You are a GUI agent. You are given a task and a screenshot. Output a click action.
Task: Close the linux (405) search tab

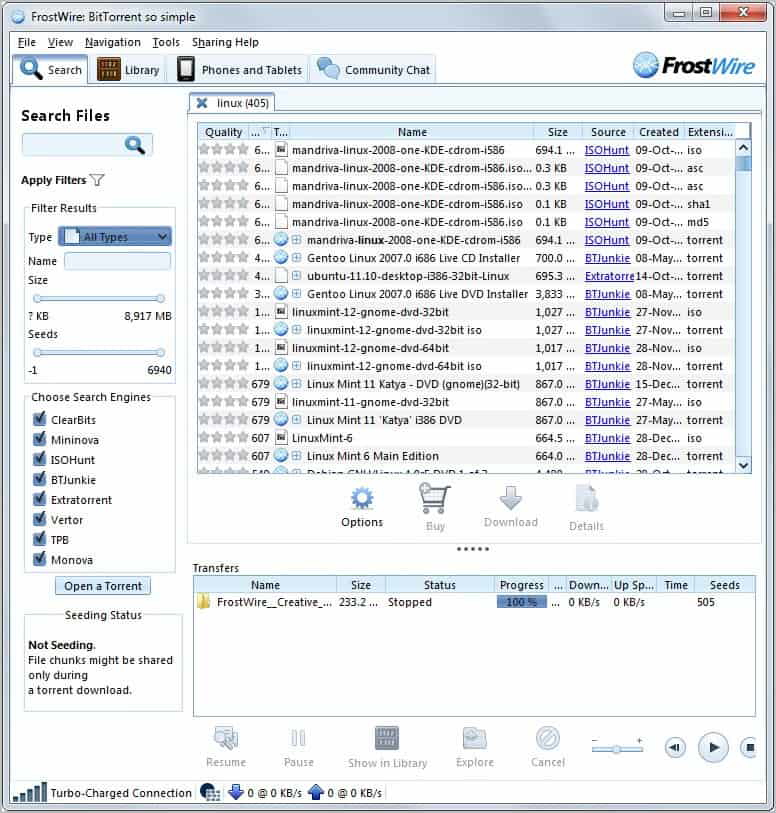click(202, 103)
